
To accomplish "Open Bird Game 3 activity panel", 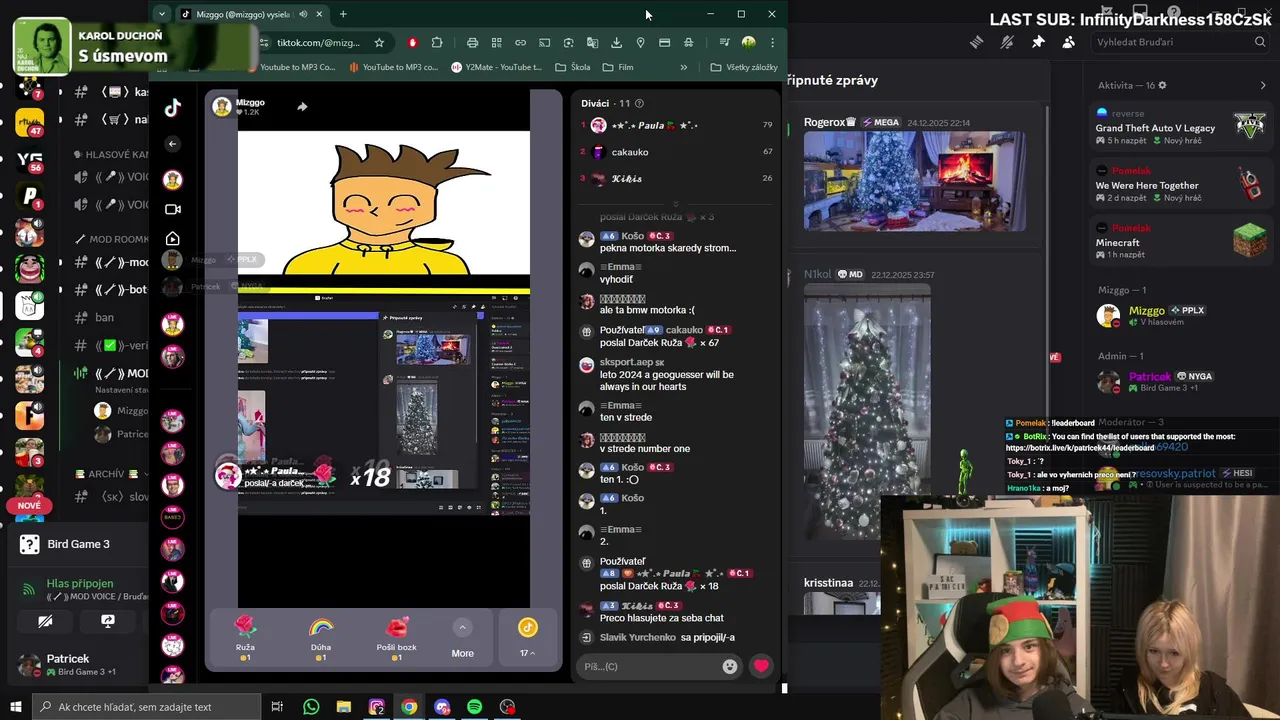I will point(78,544).
